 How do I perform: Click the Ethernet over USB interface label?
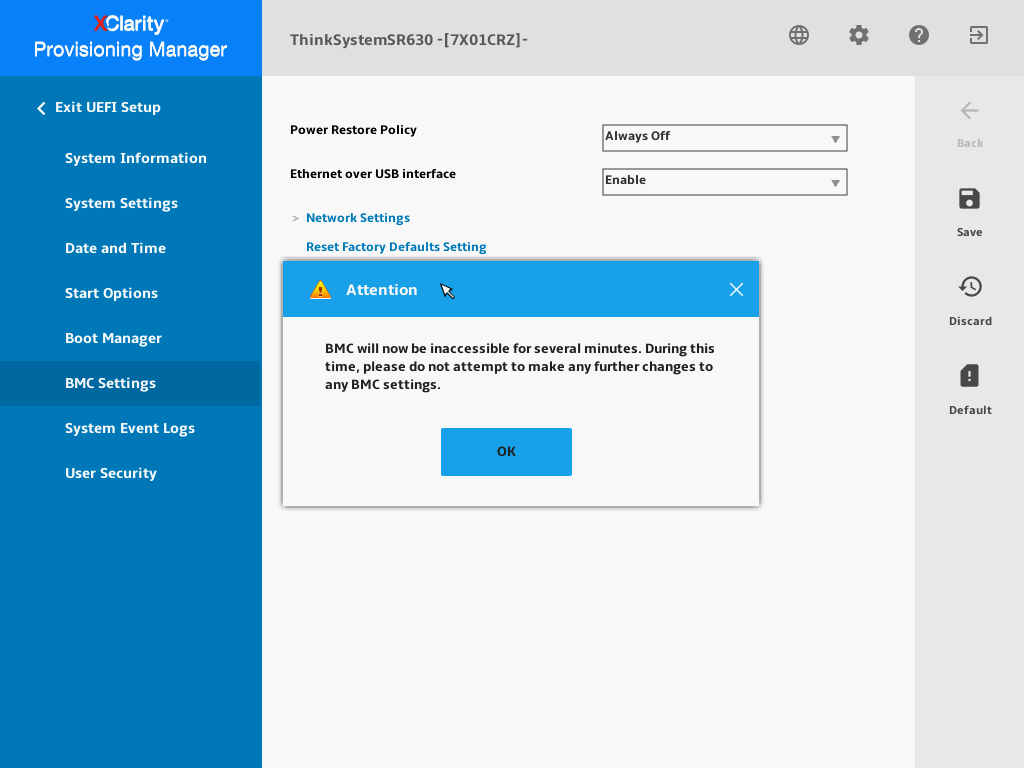tap(373, 174)
